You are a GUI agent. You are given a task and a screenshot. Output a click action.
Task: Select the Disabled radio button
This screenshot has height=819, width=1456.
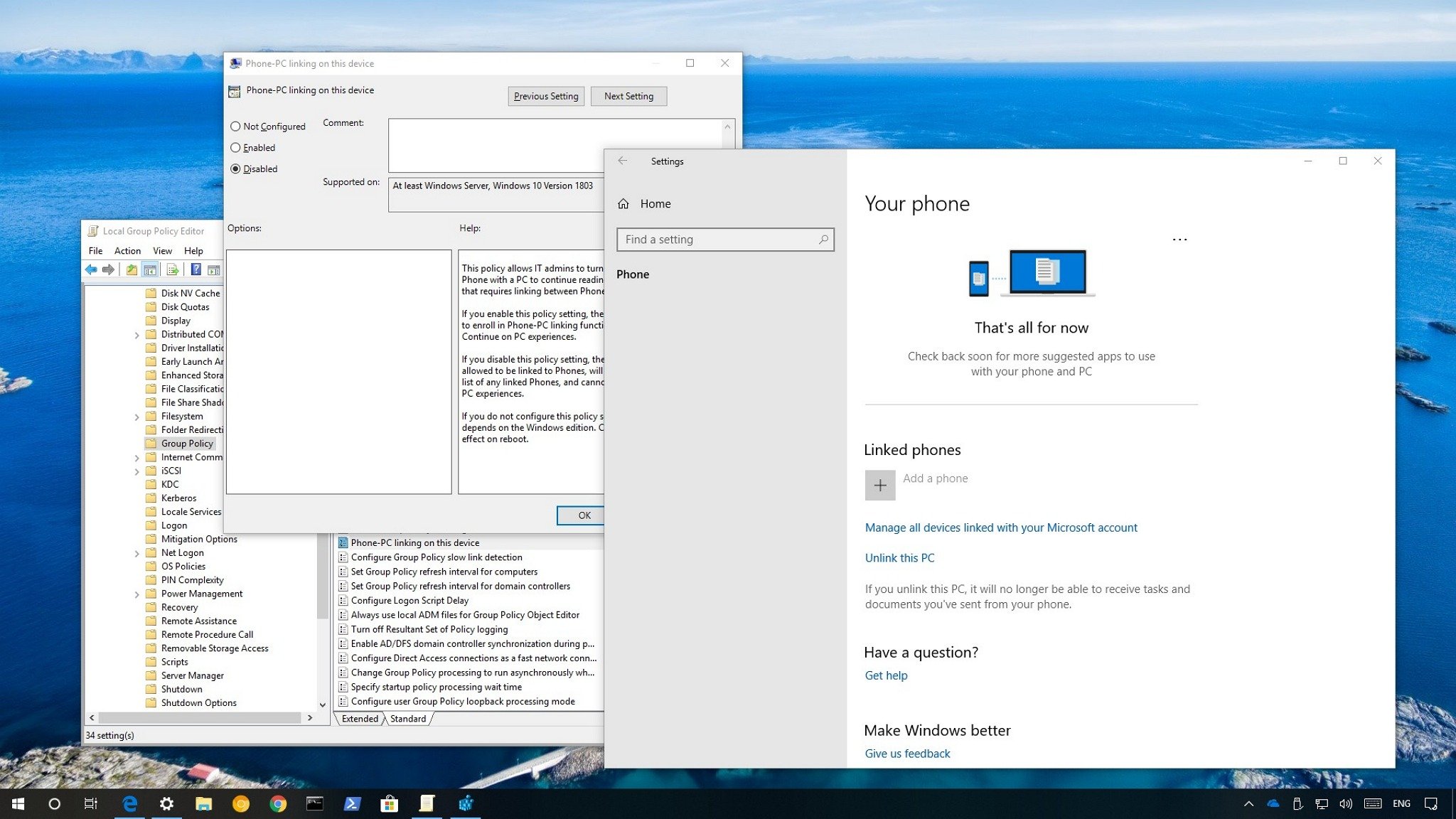(236, 168)
